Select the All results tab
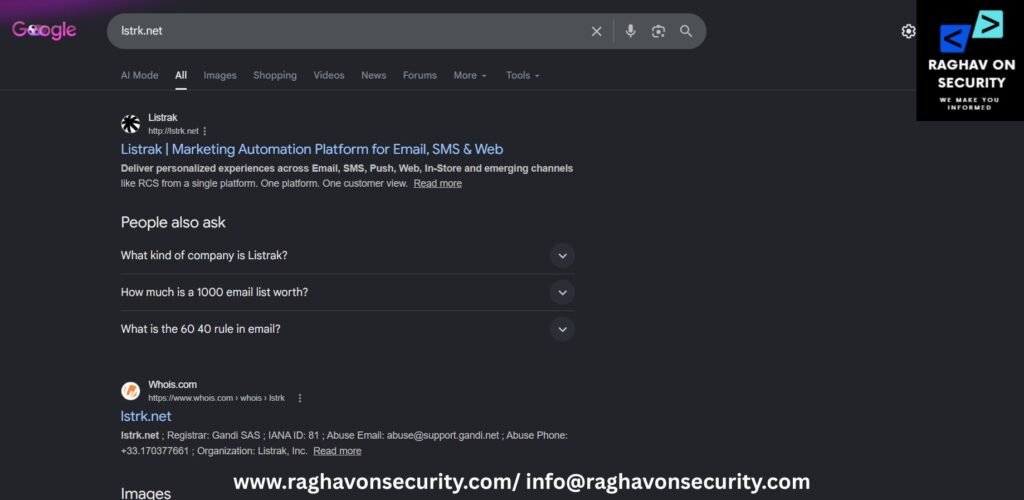1024x500 pixels. (x=181, y=75)
